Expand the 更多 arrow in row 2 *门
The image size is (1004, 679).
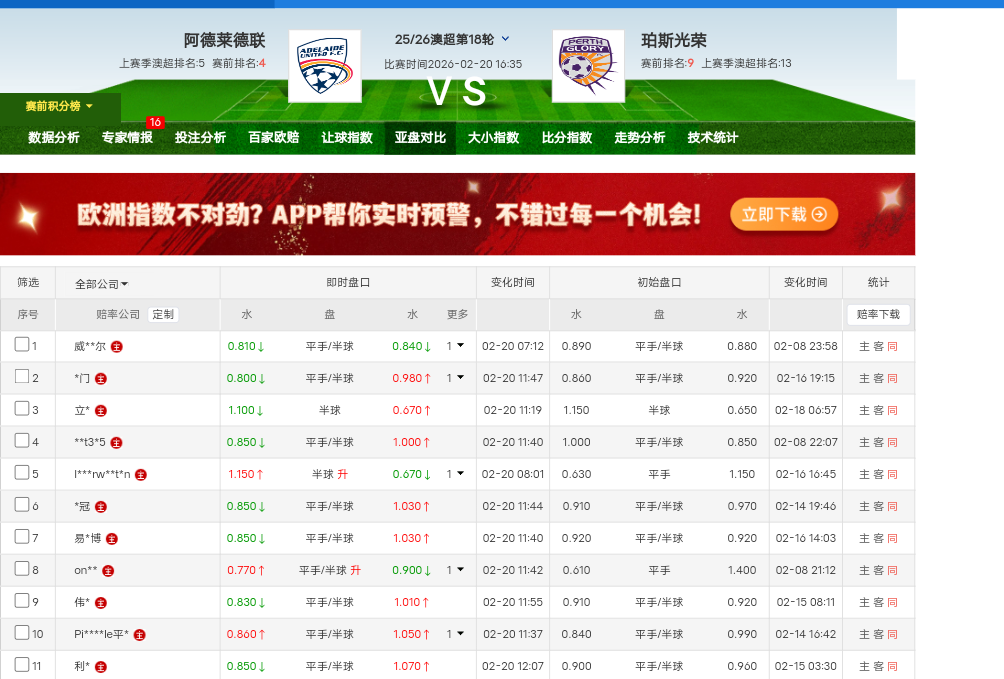tap(460, 378)
